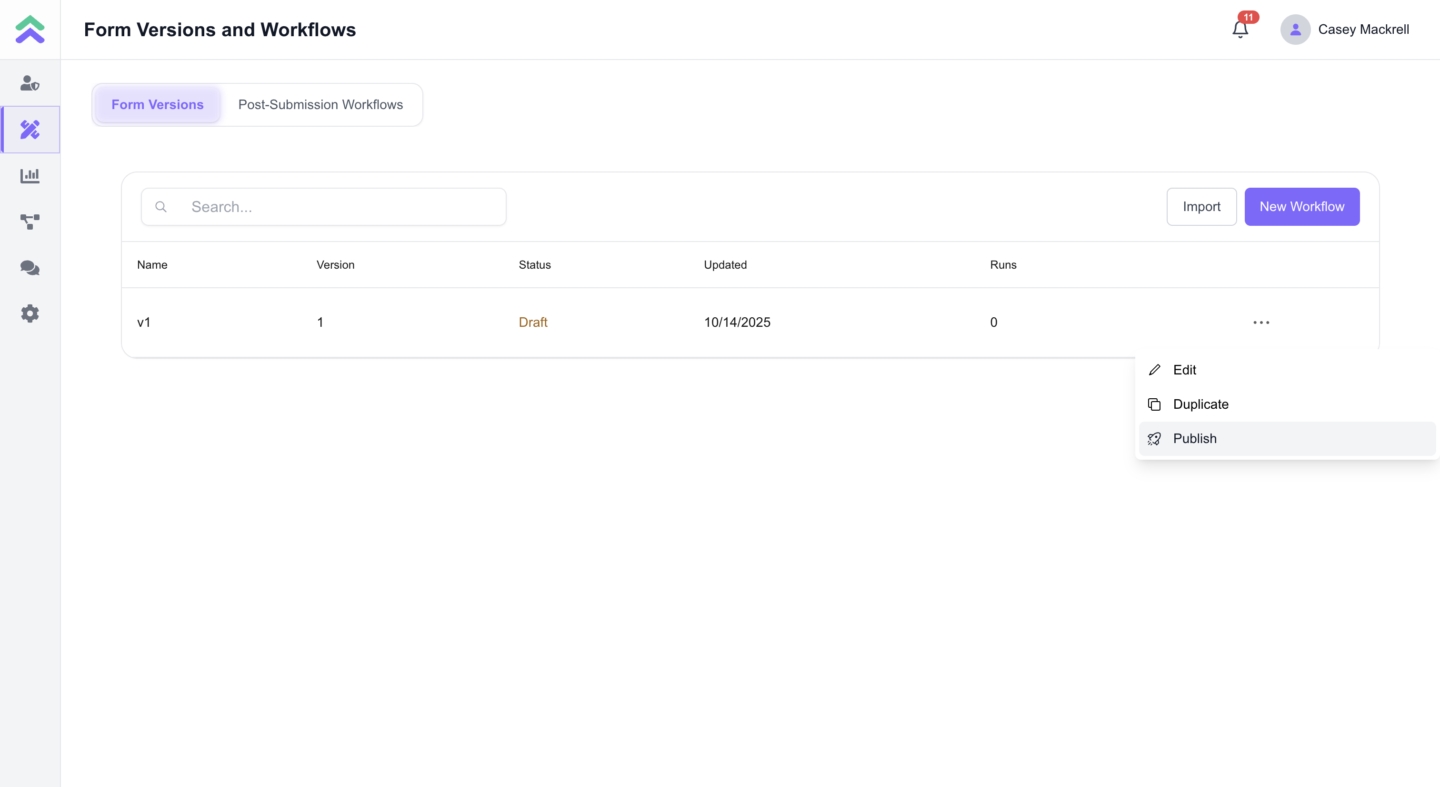Click the New Workflow button

(1301, 207)
